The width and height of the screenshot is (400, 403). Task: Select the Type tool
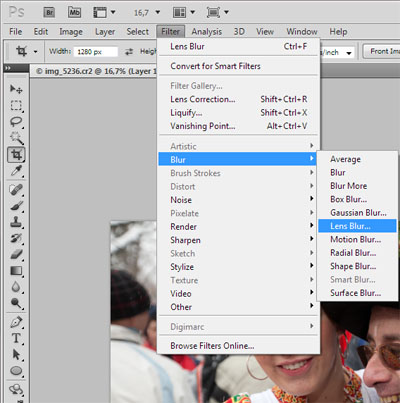pyautogui.click(x=16, y=338)
